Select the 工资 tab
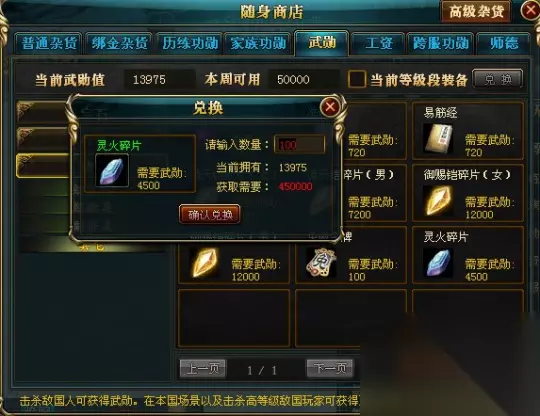540x416 pixels. [379, 44]
